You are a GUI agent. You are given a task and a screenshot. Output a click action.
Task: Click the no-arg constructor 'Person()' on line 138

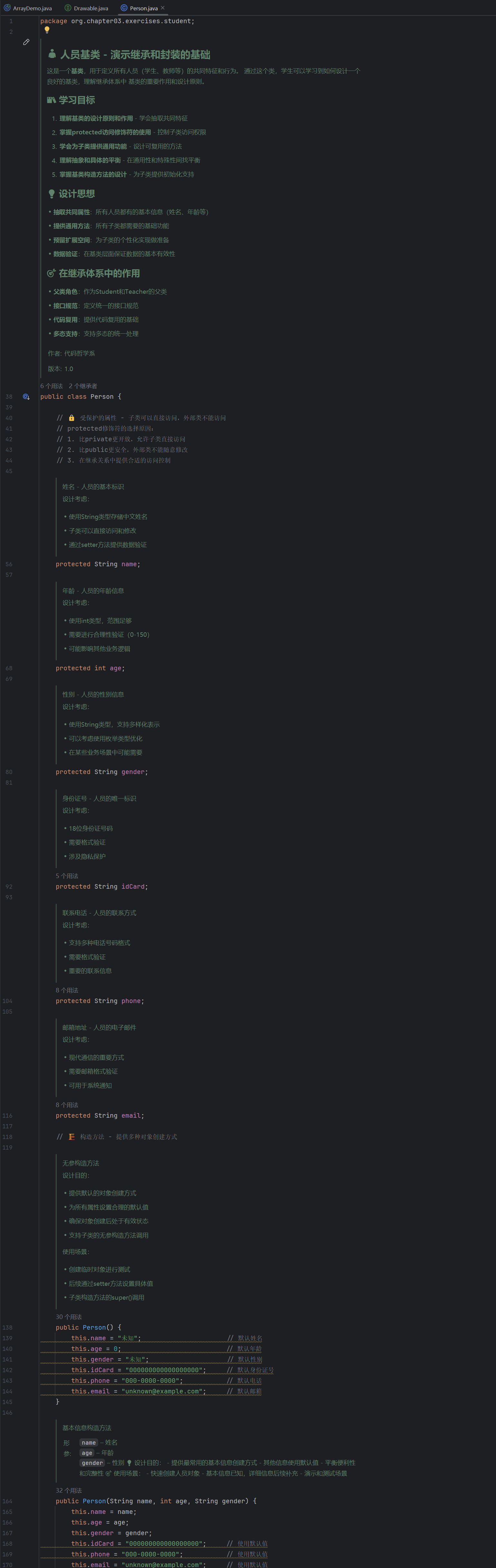click(98, 1328)
